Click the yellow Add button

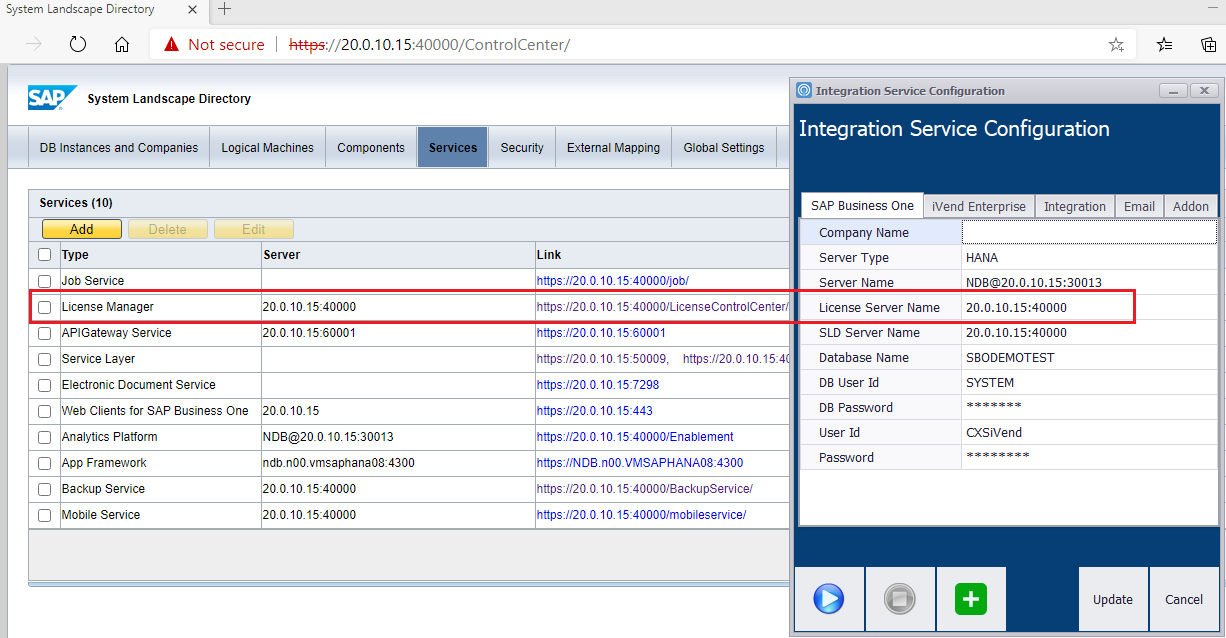82,229
